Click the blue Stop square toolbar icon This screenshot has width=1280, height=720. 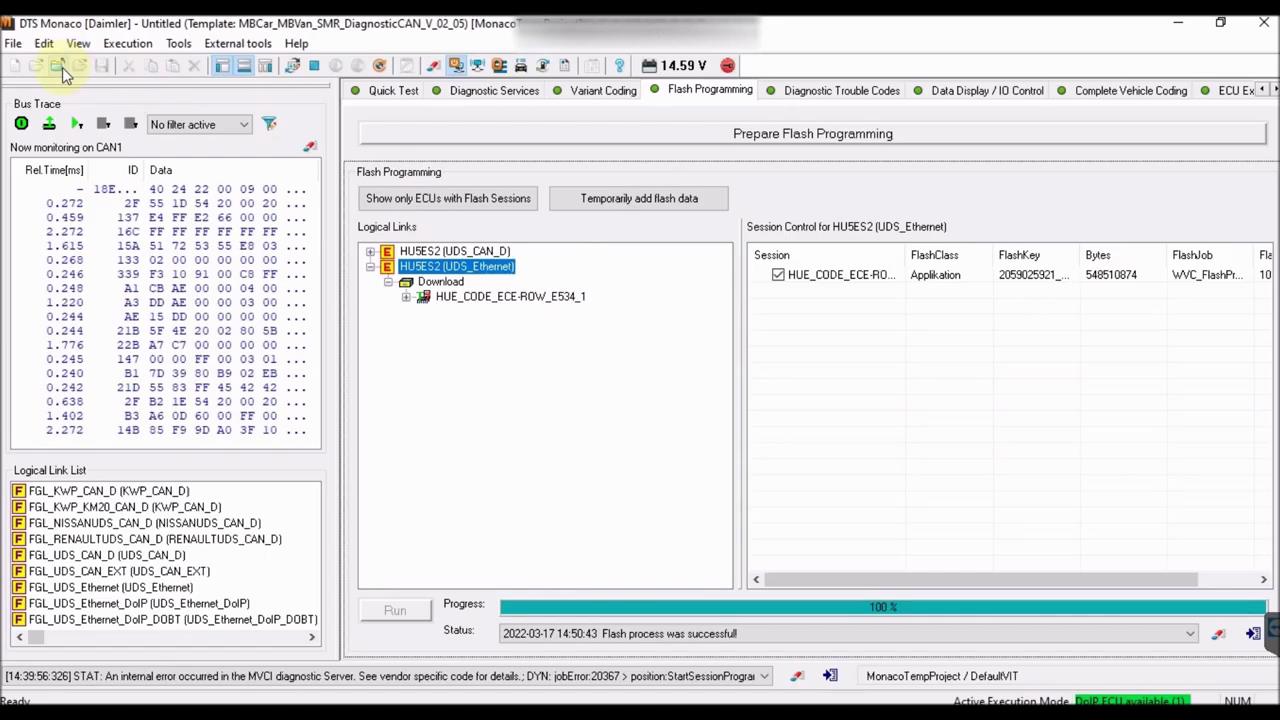point(314,66)
